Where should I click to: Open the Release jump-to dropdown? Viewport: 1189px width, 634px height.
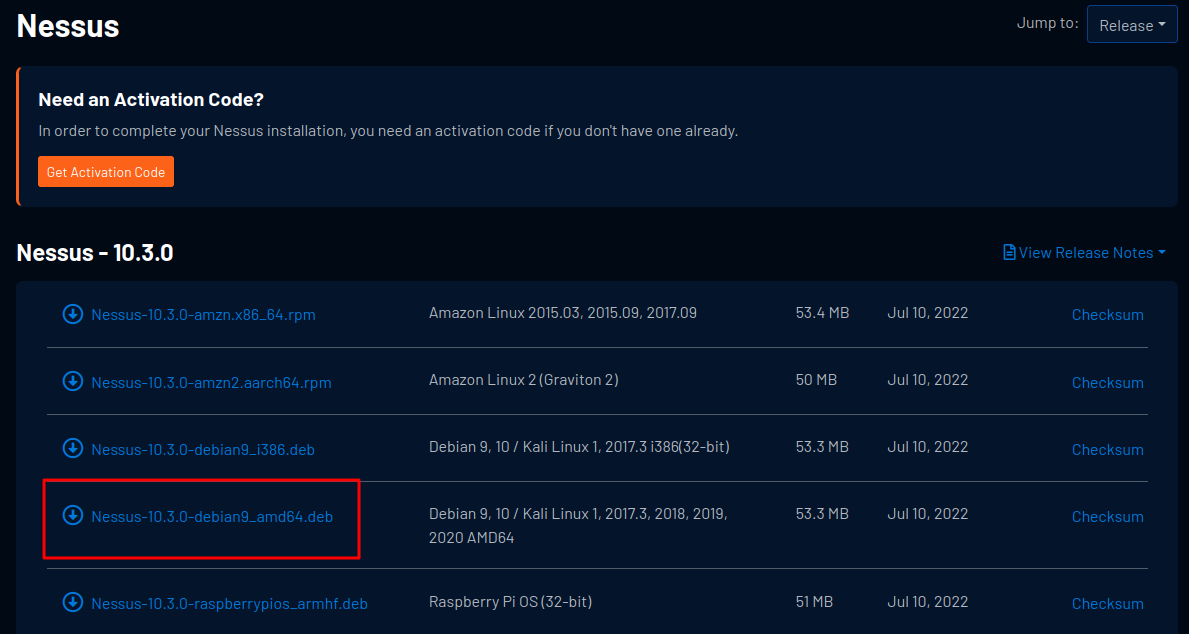click(1132, 25)
